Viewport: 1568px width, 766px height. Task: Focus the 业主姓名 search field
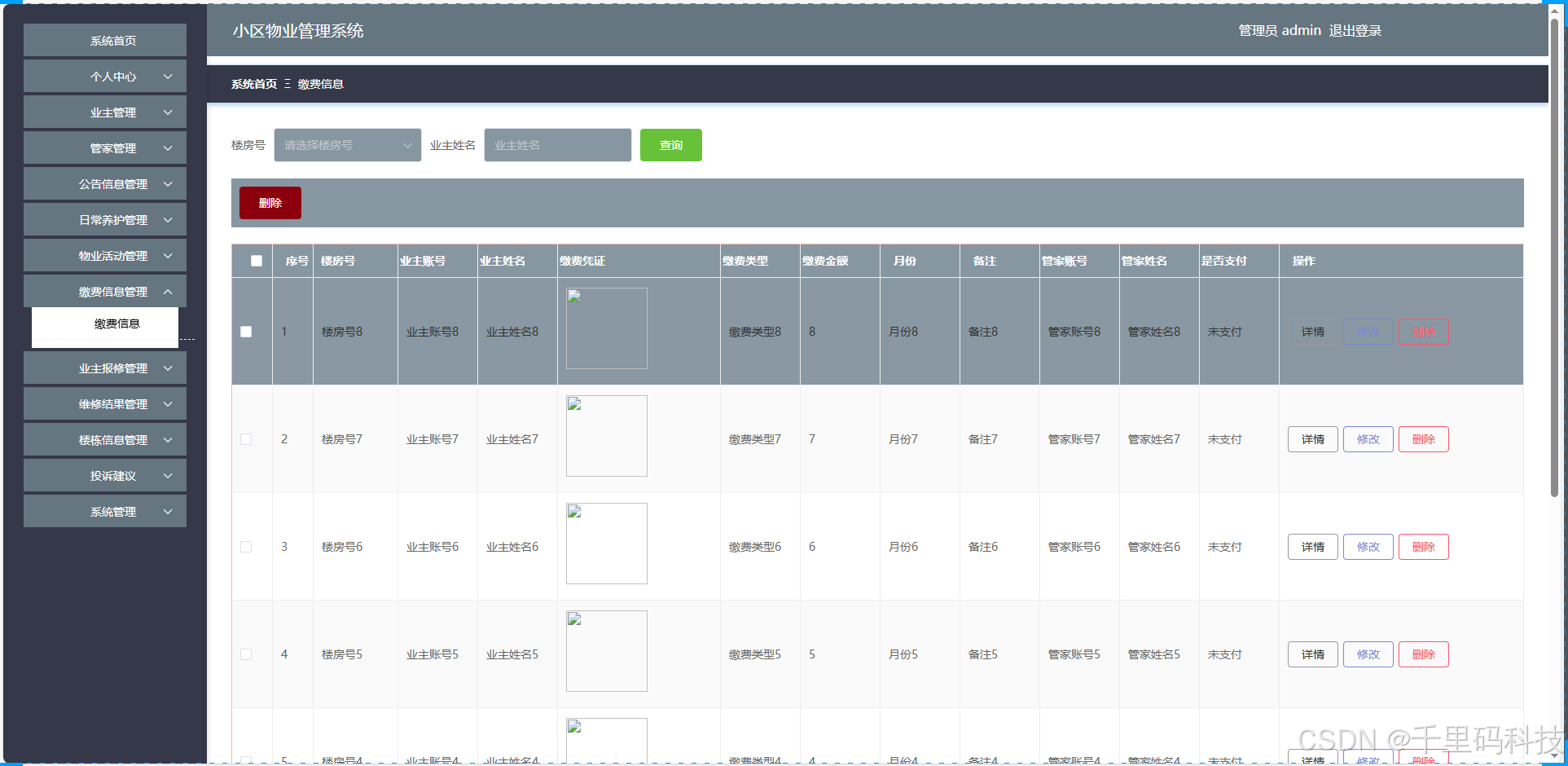coord(558,145)
